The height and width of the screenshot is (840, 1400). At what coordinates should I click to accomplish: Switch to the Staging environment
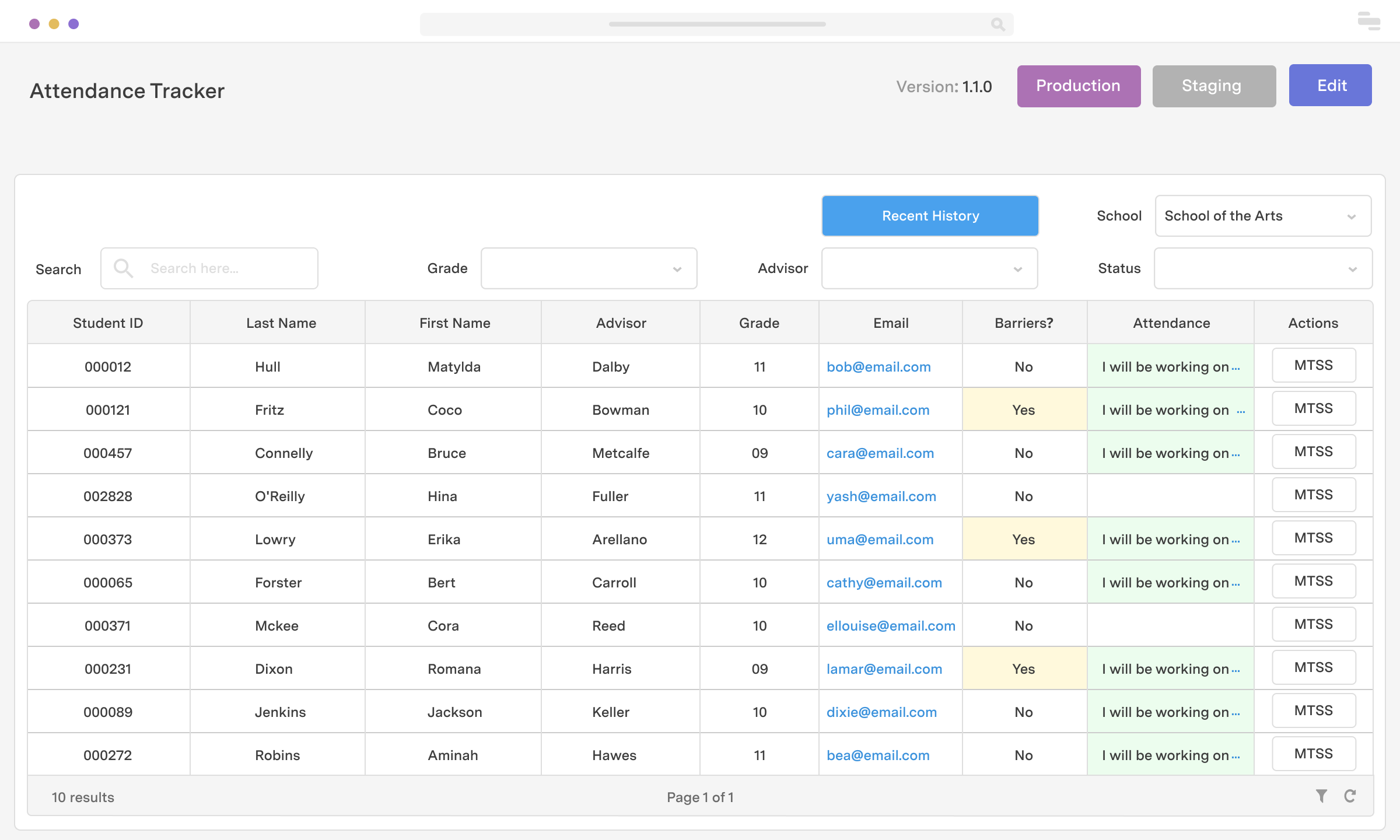(x=1214, y=86)
